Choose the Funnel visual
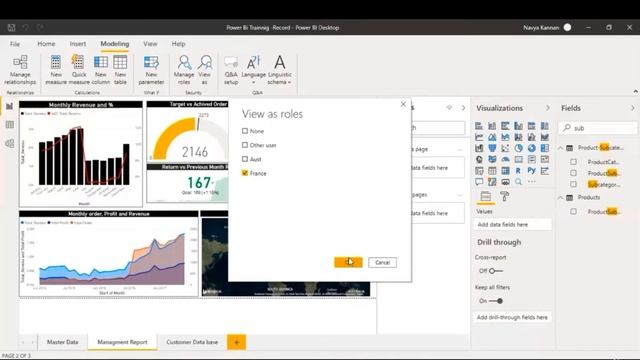The height and width of the screenshot is (360, 640). click(x=492, y=148)
